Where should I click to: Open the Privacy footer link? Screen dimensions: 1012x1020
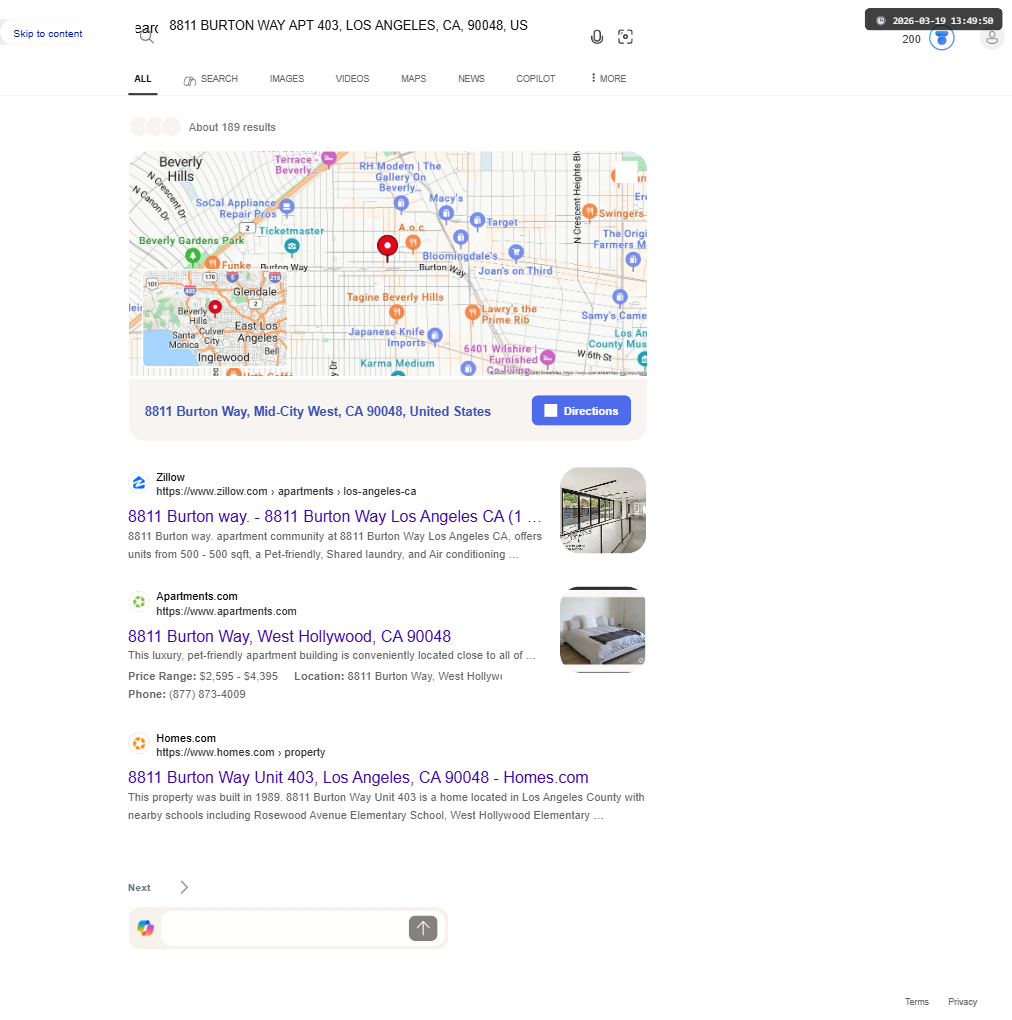(x=963, y=1002)
